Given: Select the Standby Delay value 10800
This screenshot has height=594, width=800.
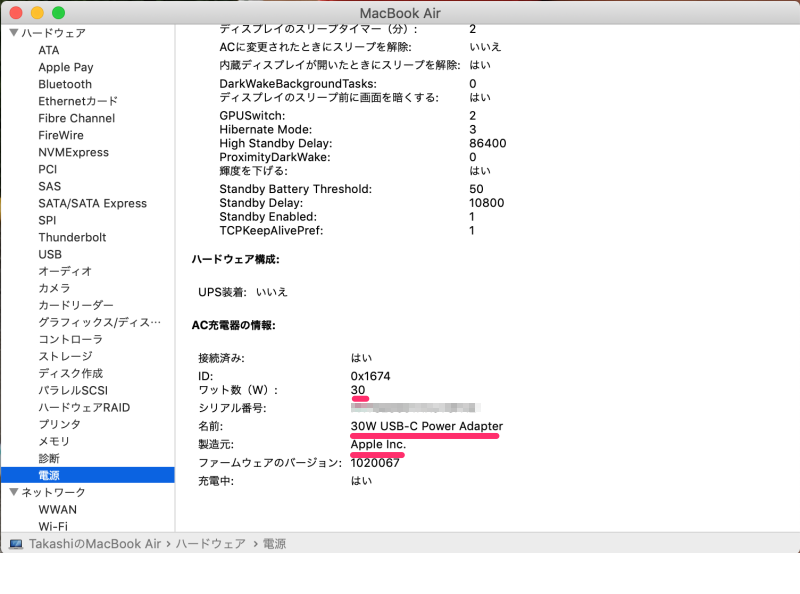Looking at the screenshot, I should point(487,203).
